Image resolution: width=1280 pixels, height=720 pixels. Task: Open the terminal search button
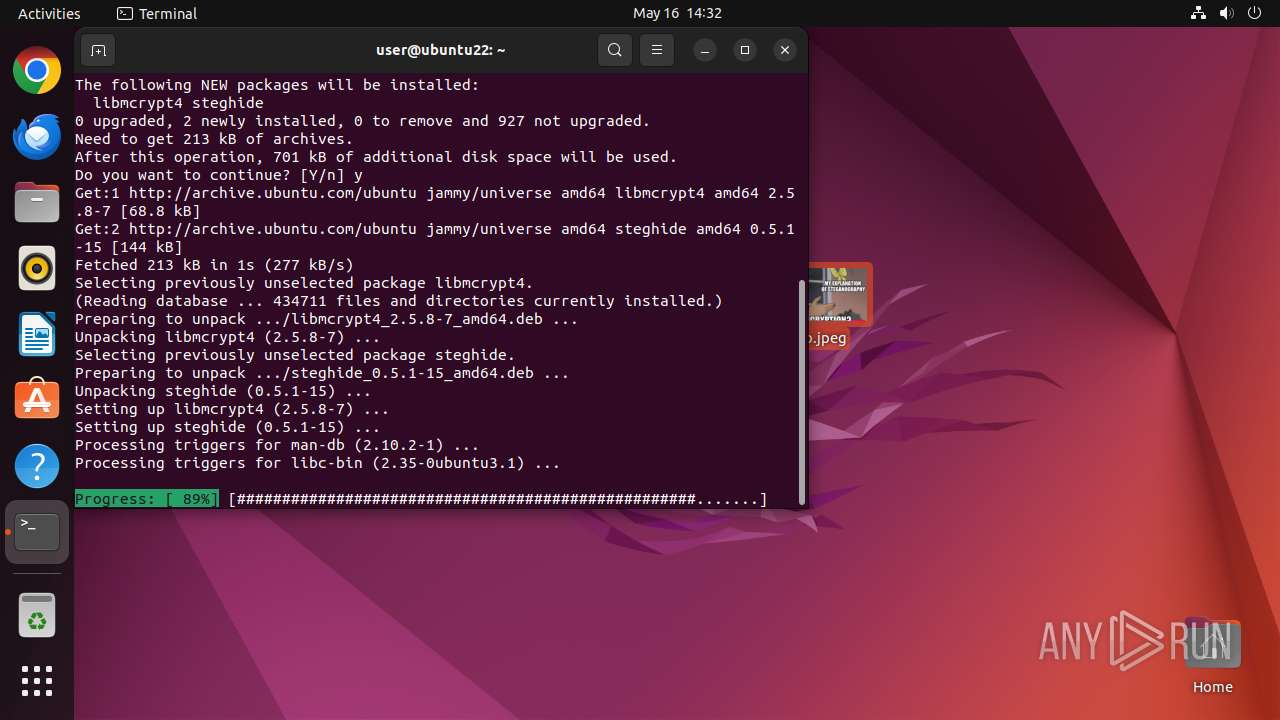[x=615, y=50]
